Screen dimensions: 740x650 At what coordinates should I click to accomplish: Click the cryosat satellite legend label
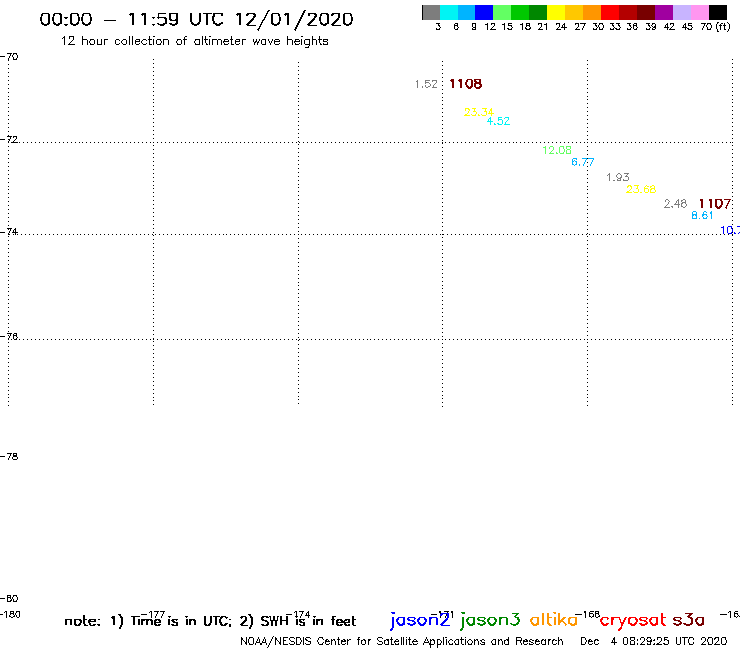tap(633, 621)
